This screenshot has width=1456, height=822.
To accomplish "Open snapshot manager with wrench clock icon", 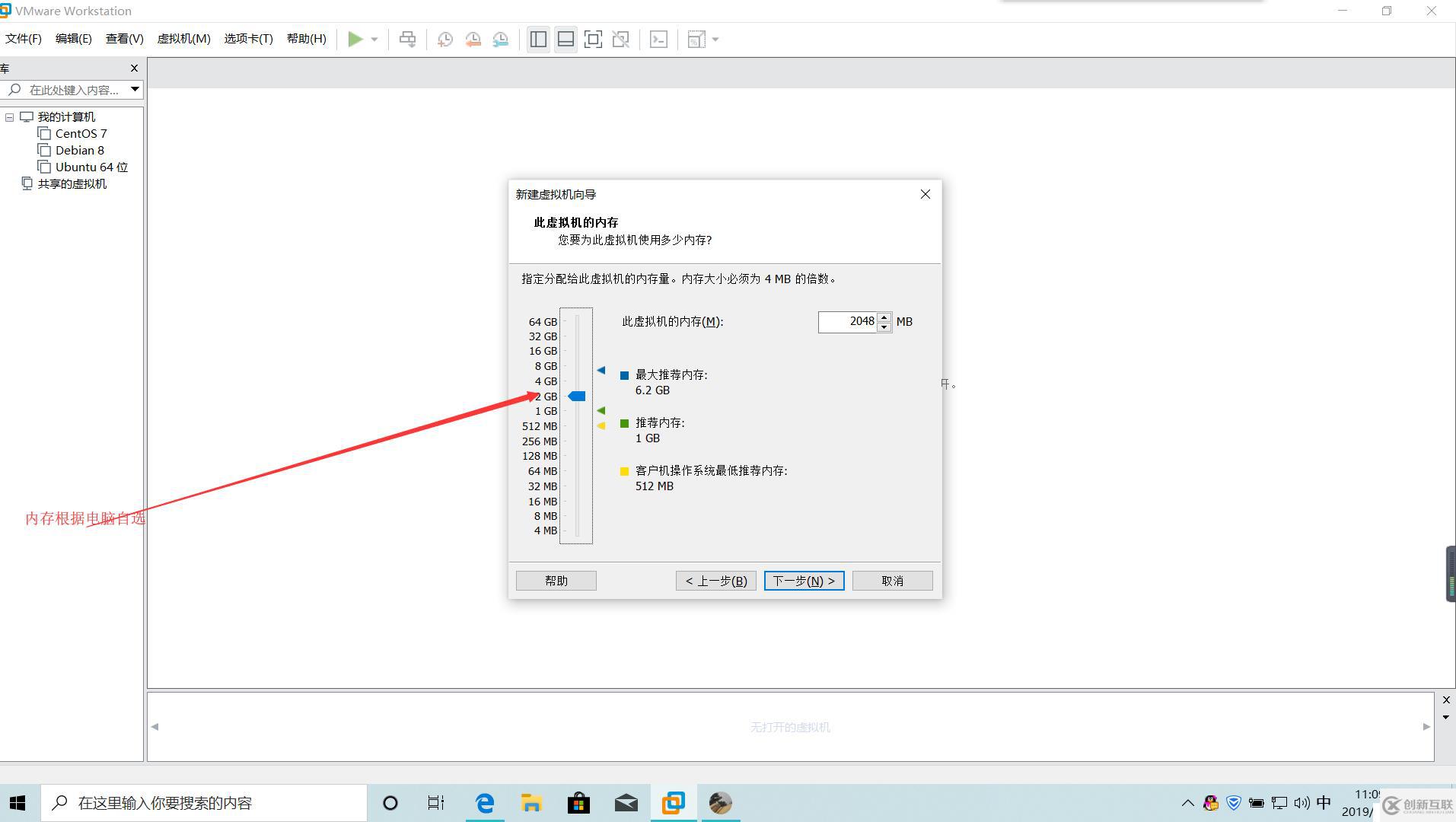I will point(500,40).
